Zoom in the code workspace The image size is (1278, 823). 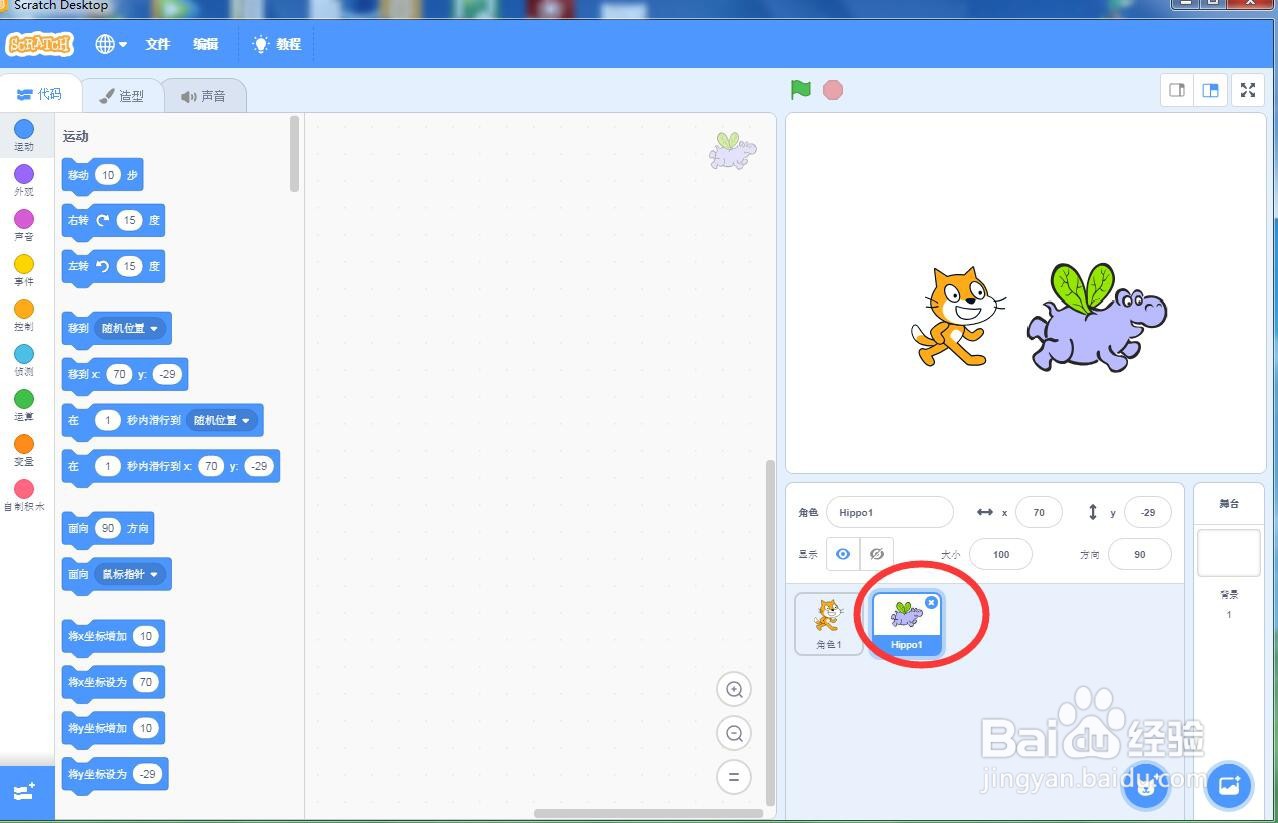coord(734,689)
